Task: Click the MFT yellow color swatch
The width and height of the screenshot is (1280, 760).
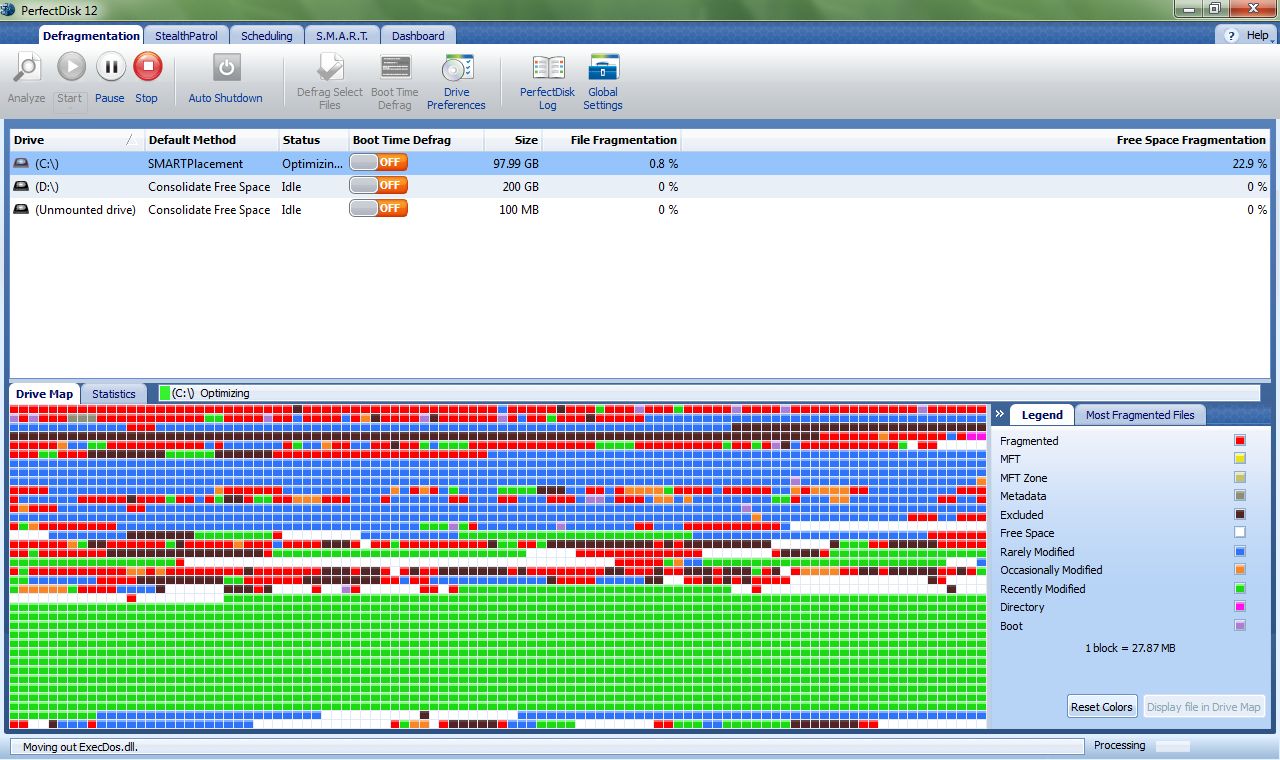Action: pyautogui.click(x=1240, y=459)
